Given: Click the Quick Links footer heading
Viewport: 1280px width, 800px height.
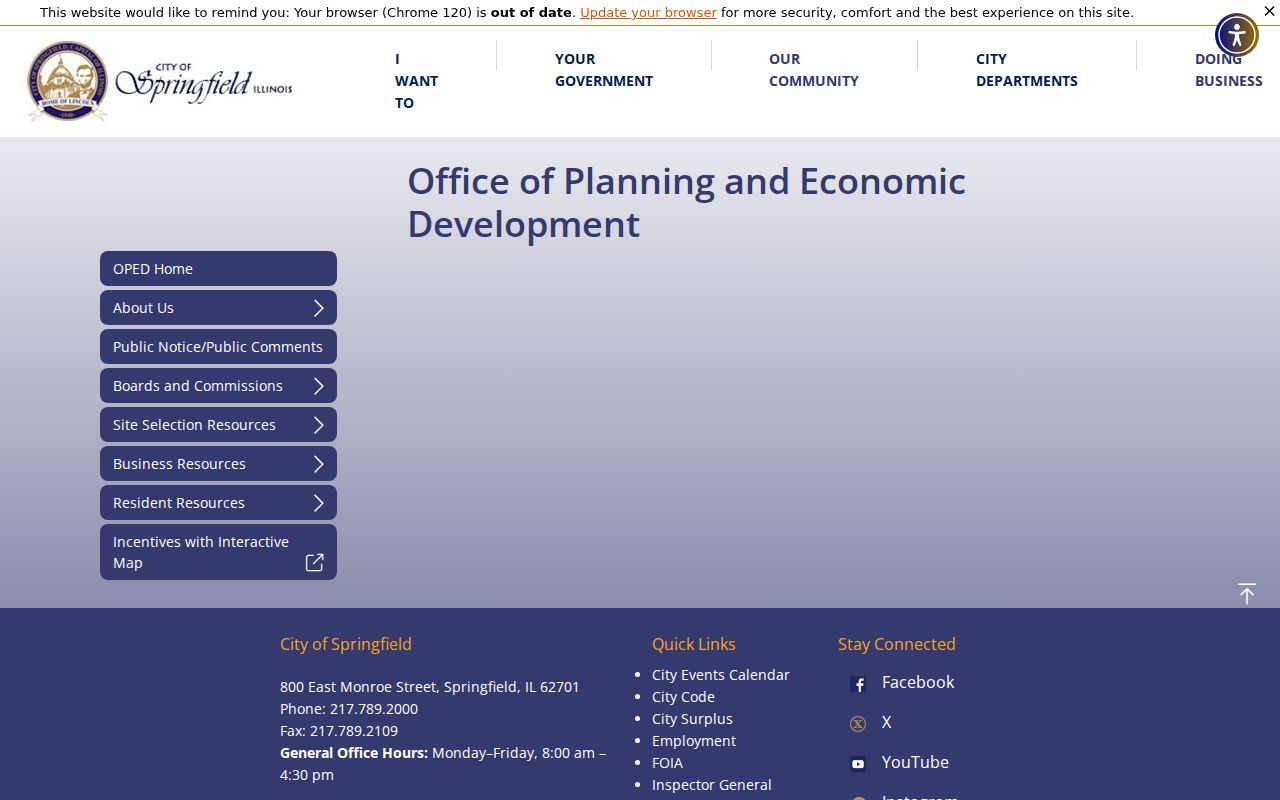Looking at the screenshot, I should click(x=694, y=644).
